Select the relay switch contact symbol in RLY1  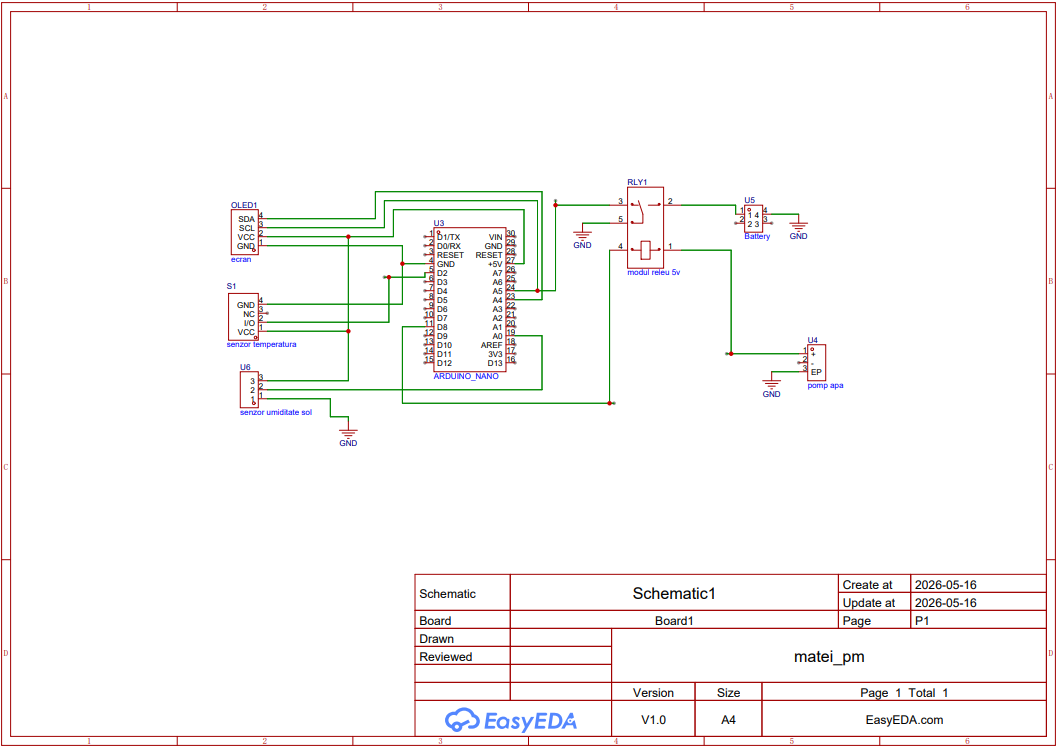pyautogui.click(x=645, y=212)
